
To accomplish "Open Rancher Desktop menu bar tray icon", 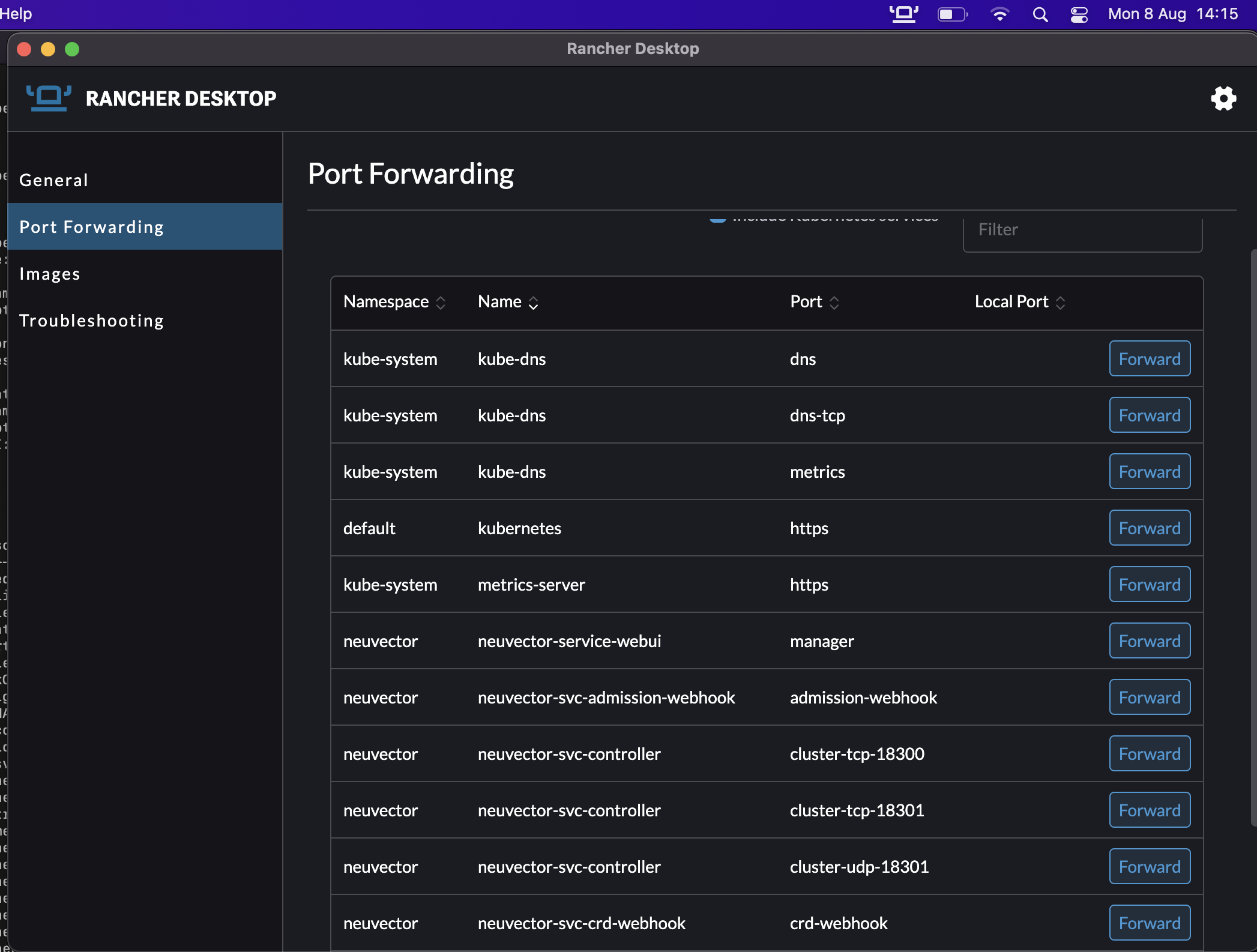I will (903, 14).
